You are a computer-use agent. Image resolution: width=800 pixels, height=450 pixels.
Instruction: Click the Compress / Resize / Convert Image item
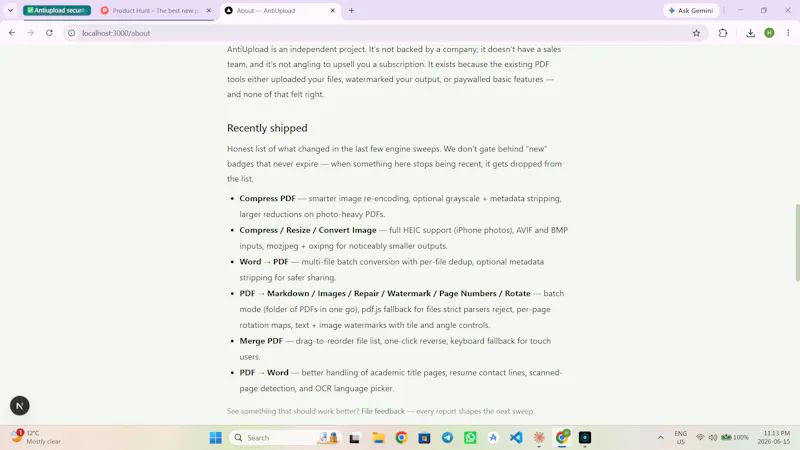[308, 230]
